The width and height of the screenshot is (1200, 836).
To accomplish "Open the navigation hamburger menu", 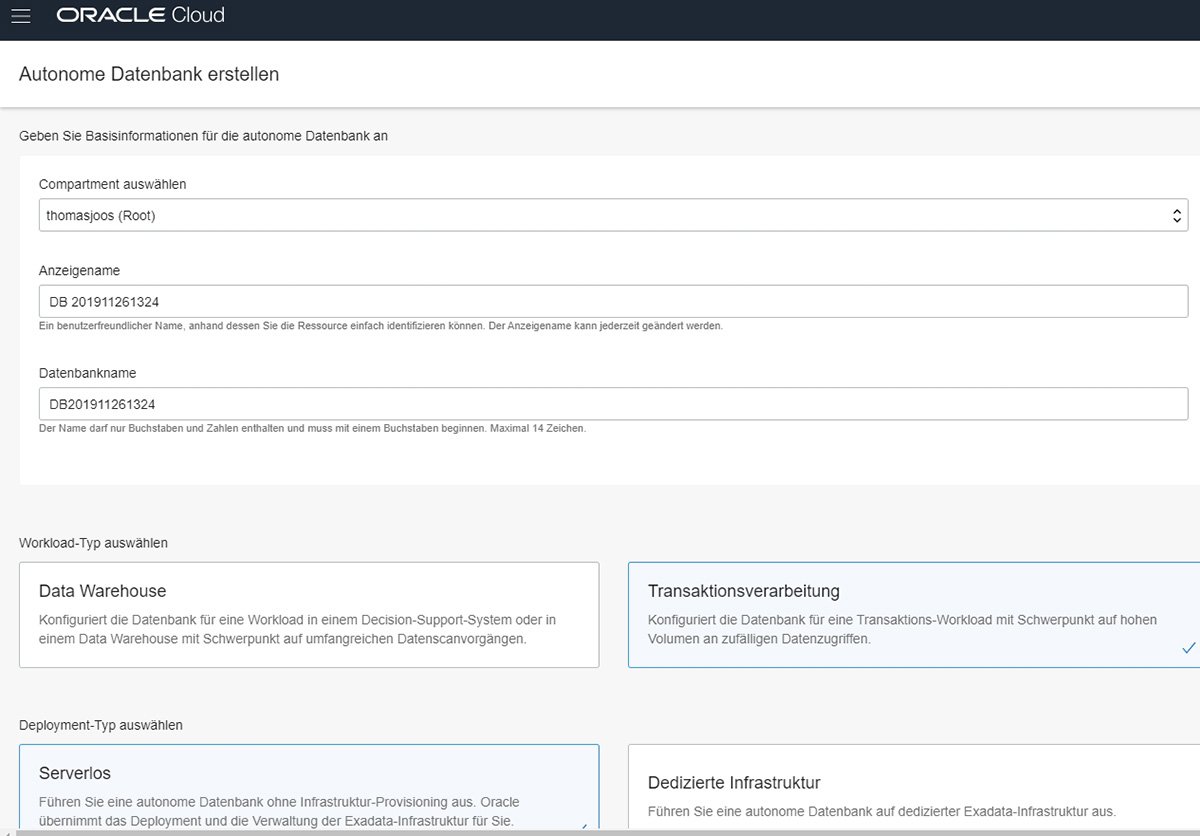I will click(x=20, y=15).
